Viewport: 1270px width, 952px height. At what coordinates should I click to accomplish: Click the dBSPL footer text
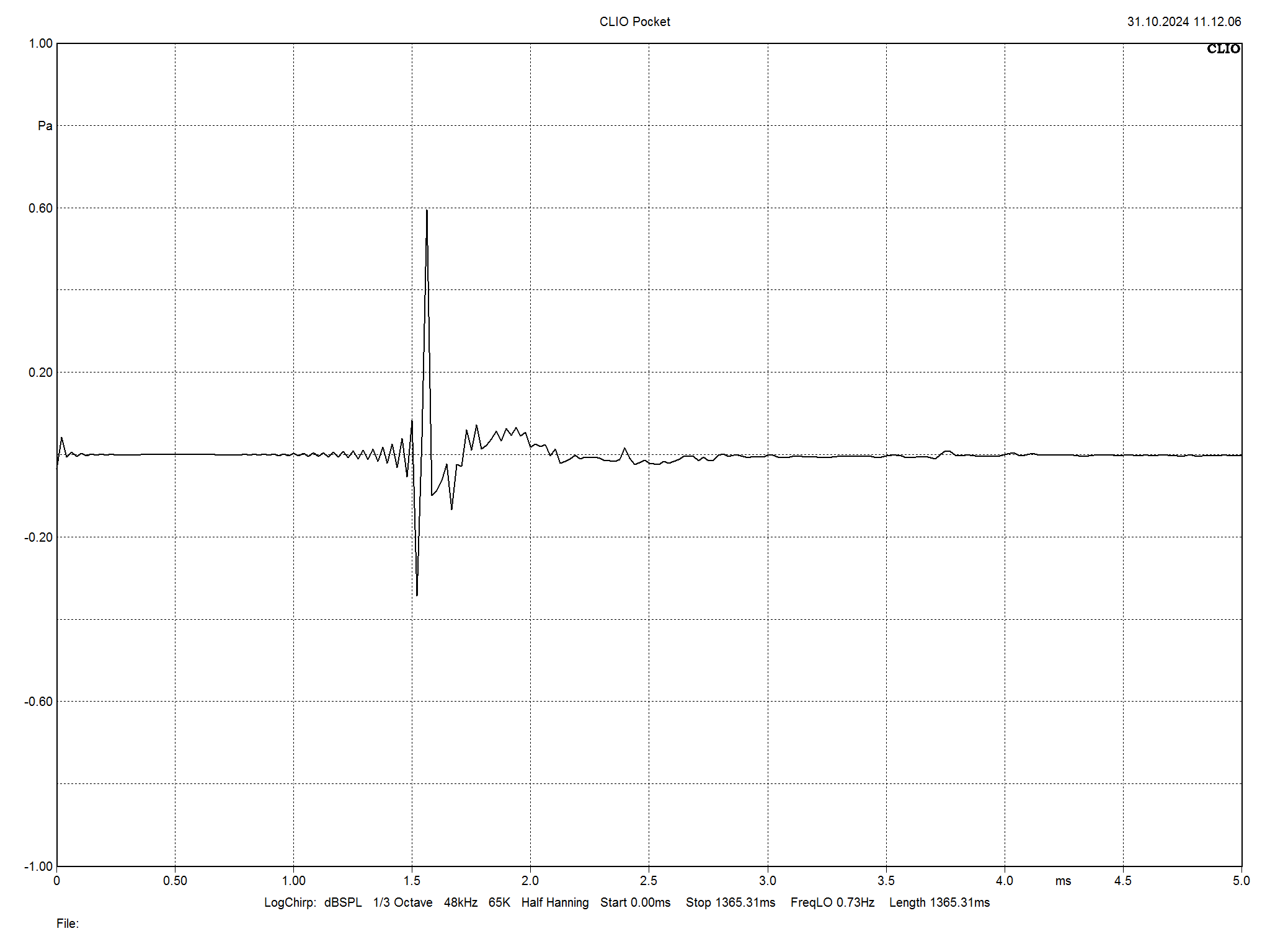tap(343, 902)
